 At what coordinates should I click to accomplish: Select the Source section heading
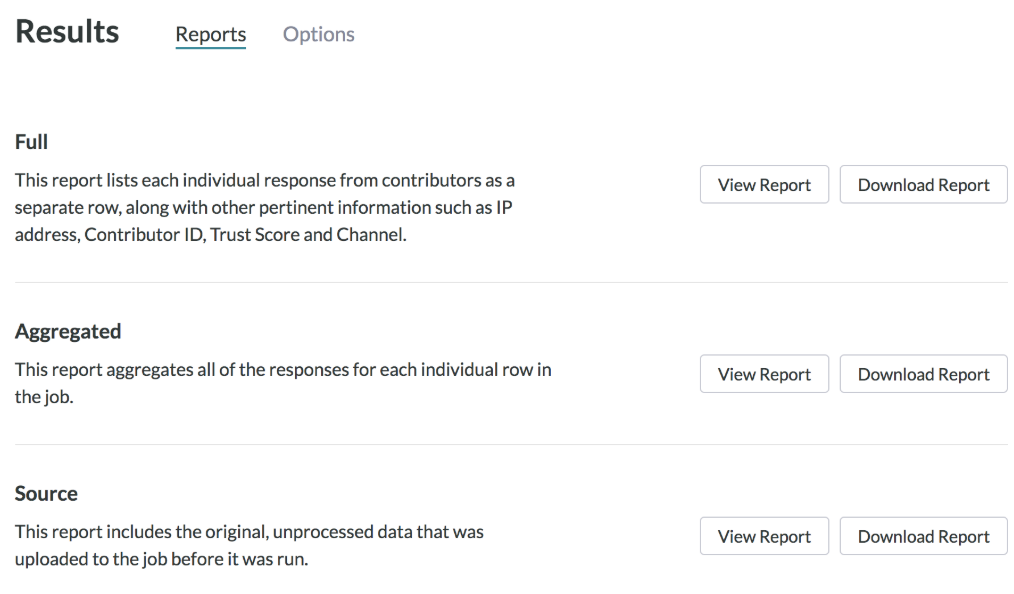[x=46, y=493]
